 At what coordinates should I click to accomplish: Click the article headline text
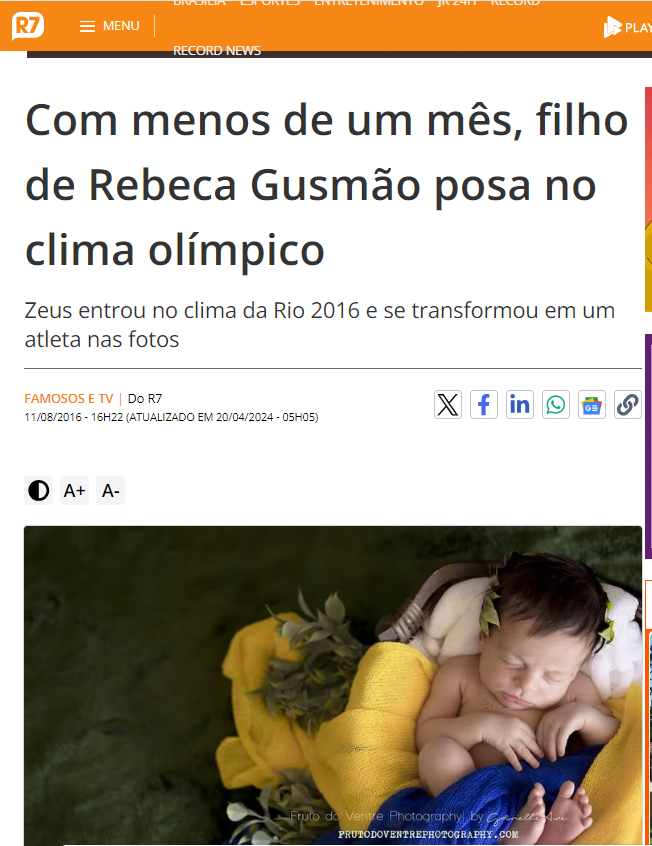tap(327, 185)
